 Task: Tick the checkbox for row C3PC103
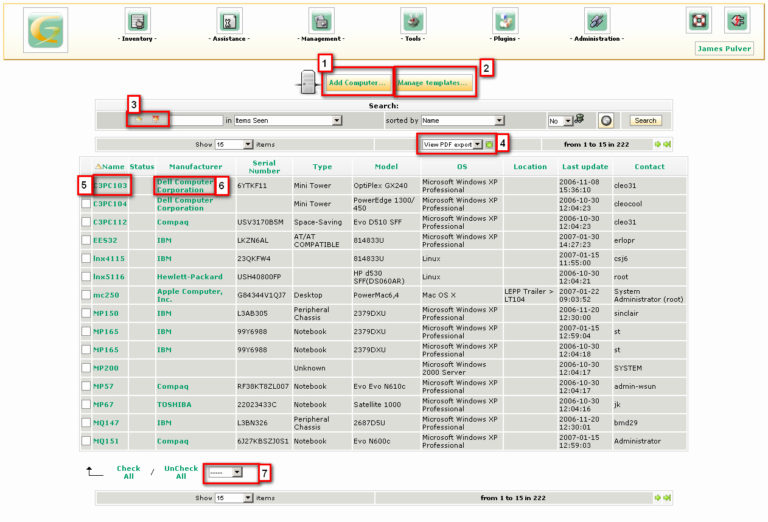(x=86, y=186)
